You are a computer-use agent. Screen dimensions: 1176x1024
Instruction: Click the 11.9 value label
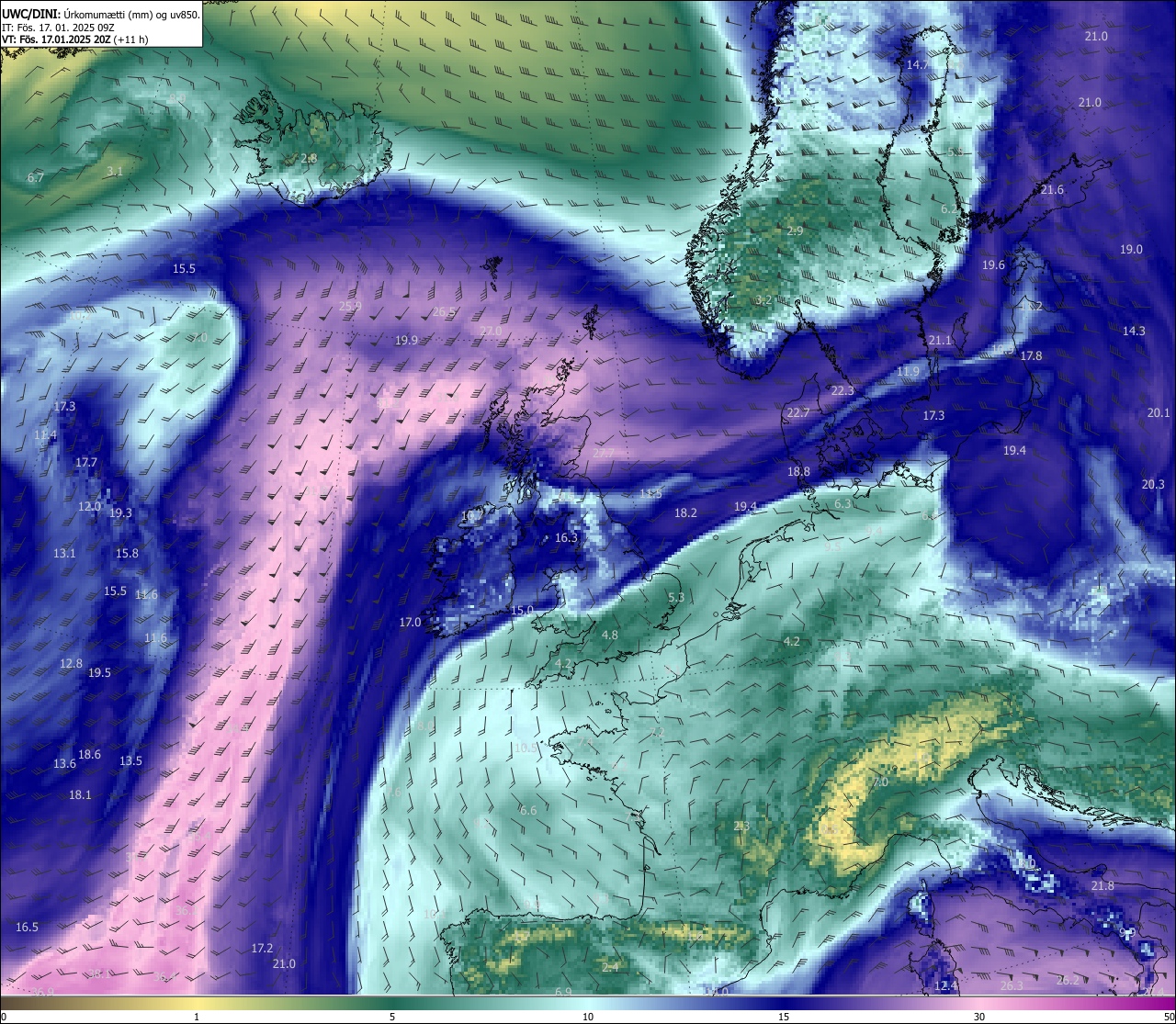click(908, 372)
